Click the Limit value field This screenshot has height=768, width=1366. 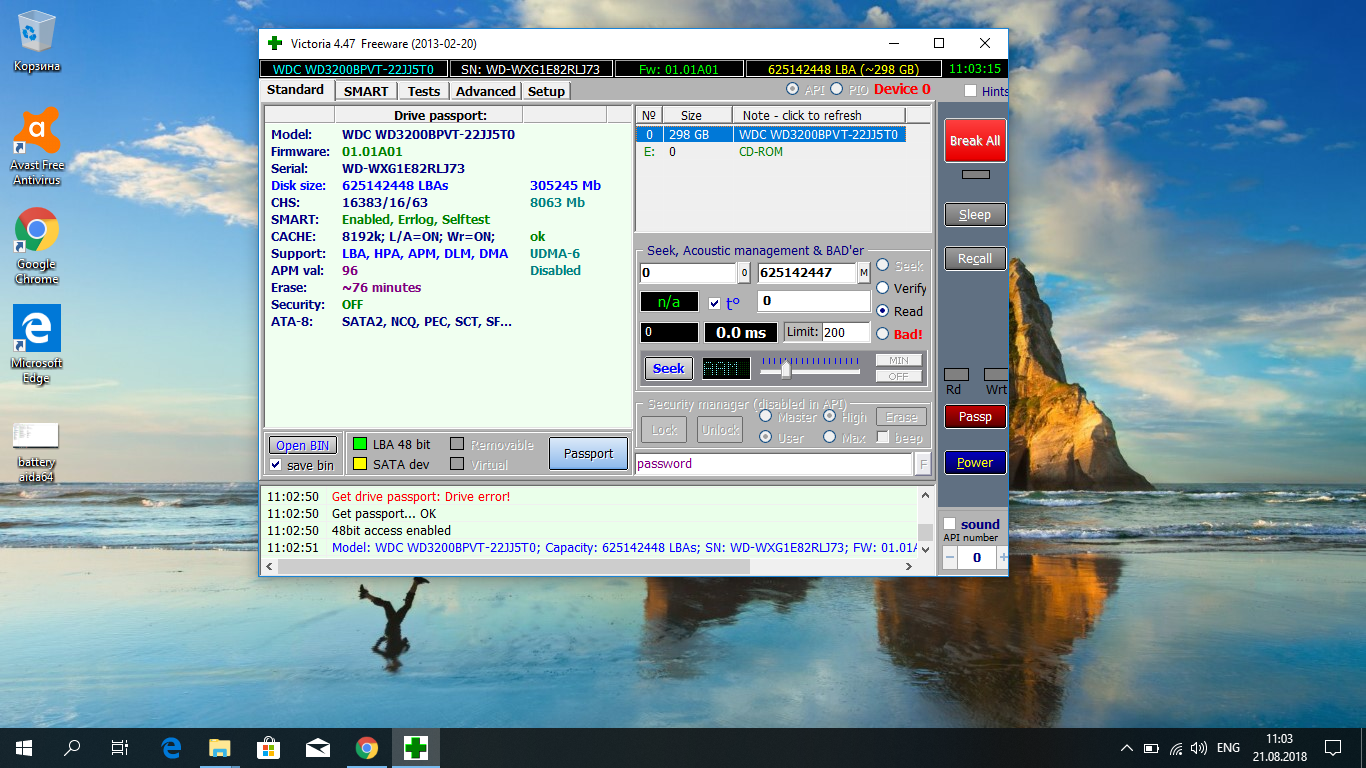[845, 332]
